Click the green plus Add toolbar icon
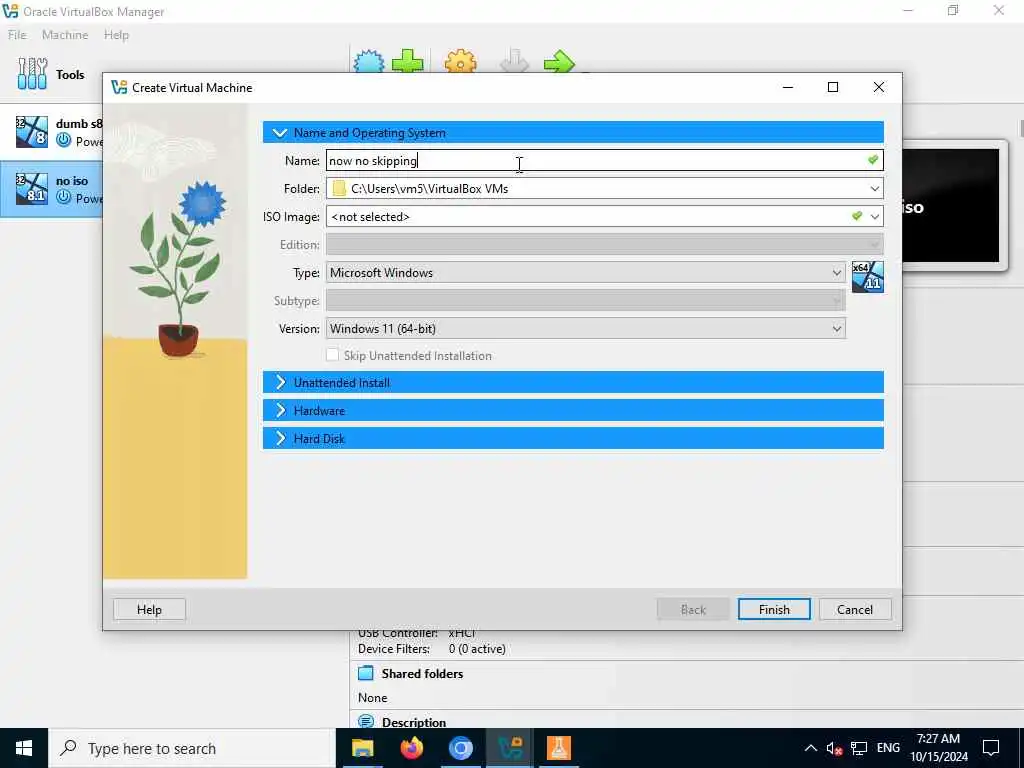1024x768 pixels. click(408, 62)
